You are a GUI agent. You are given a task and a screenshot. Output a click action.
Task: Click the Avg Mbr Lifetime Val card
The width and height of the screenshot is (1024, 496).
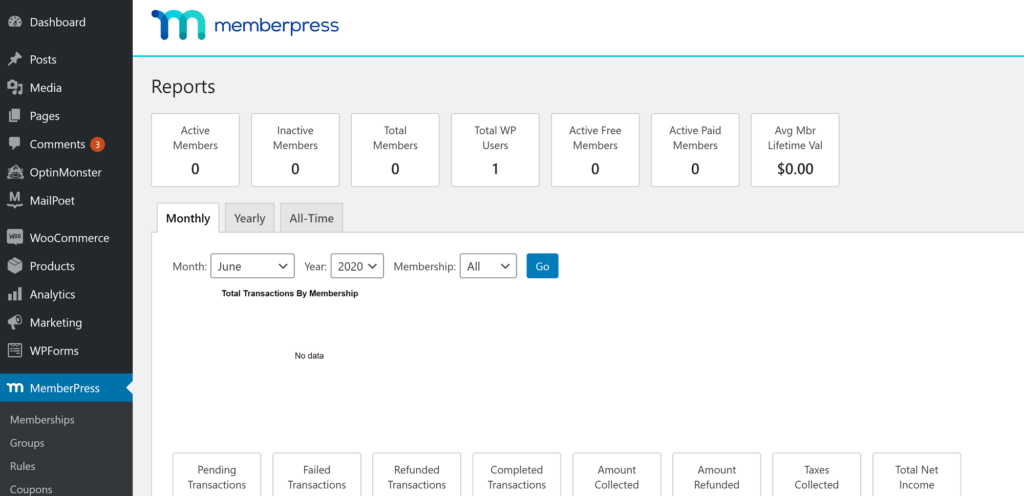795,150
